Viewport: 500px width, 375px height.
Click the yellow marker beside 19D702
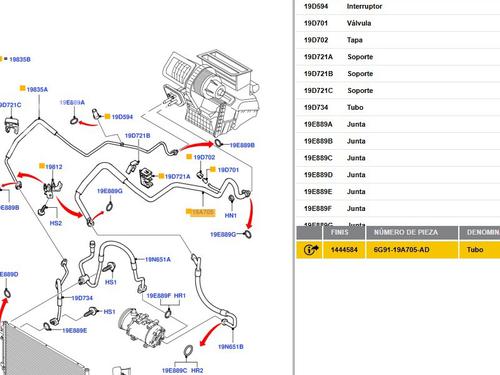(189, 157)
